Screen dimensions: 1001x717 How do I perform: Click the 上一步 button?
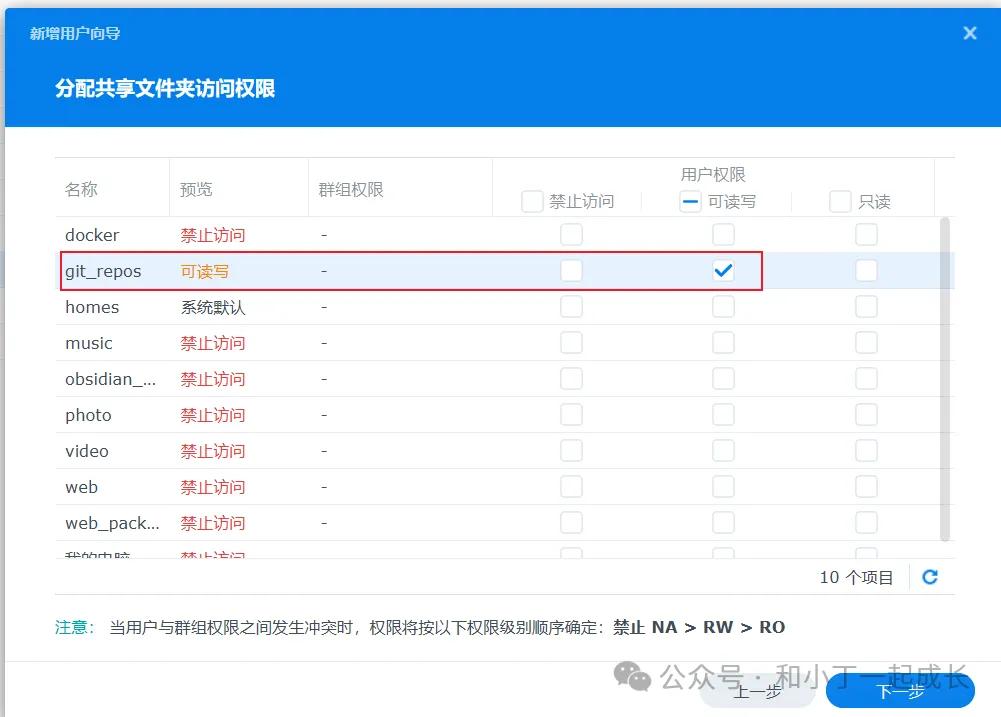[x=757, y=691]
